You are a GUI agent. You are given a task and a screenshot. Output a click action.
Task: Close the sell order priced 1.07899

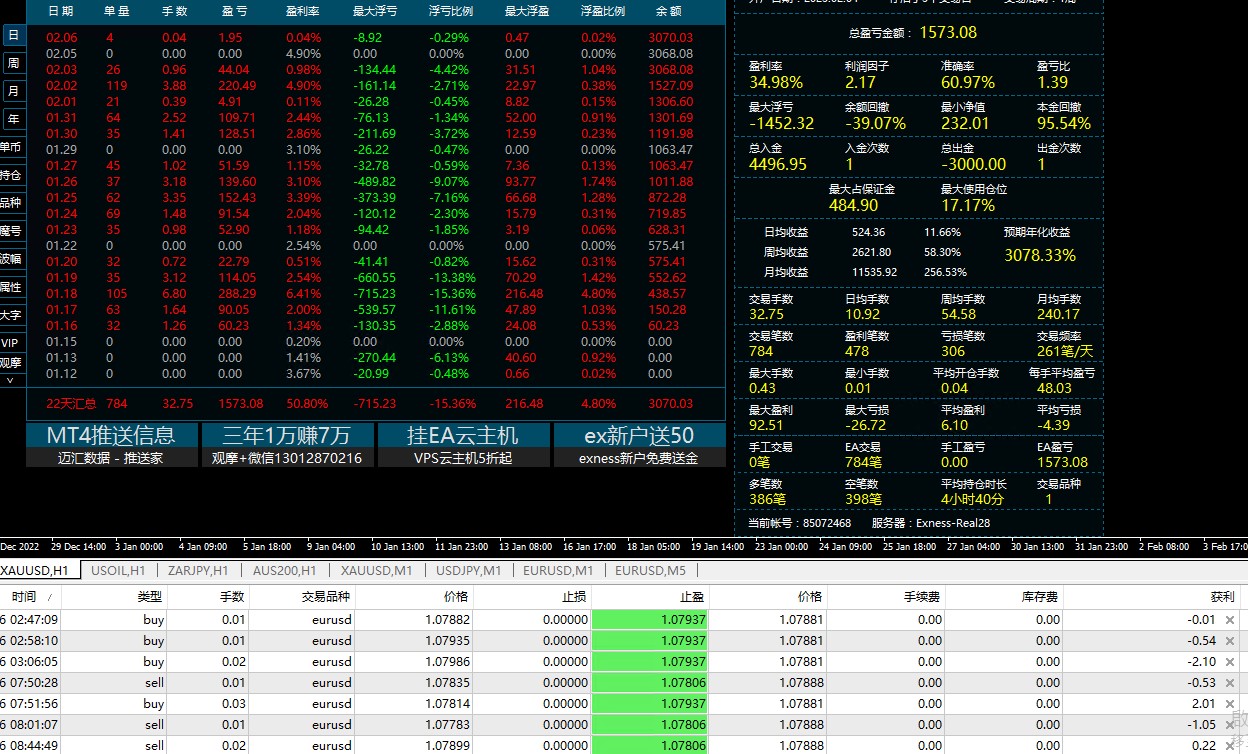(1230, 746)
